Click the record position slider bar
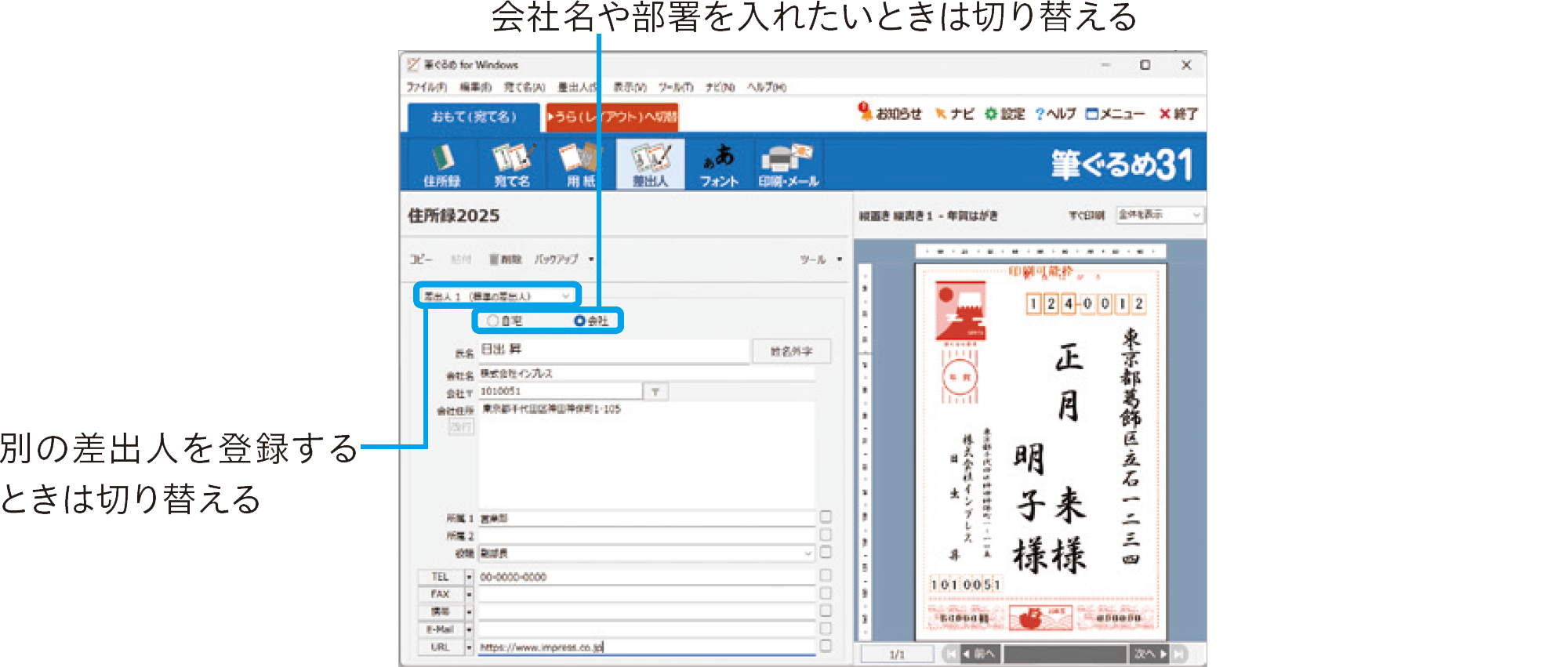 click(x=1064, y=654)
